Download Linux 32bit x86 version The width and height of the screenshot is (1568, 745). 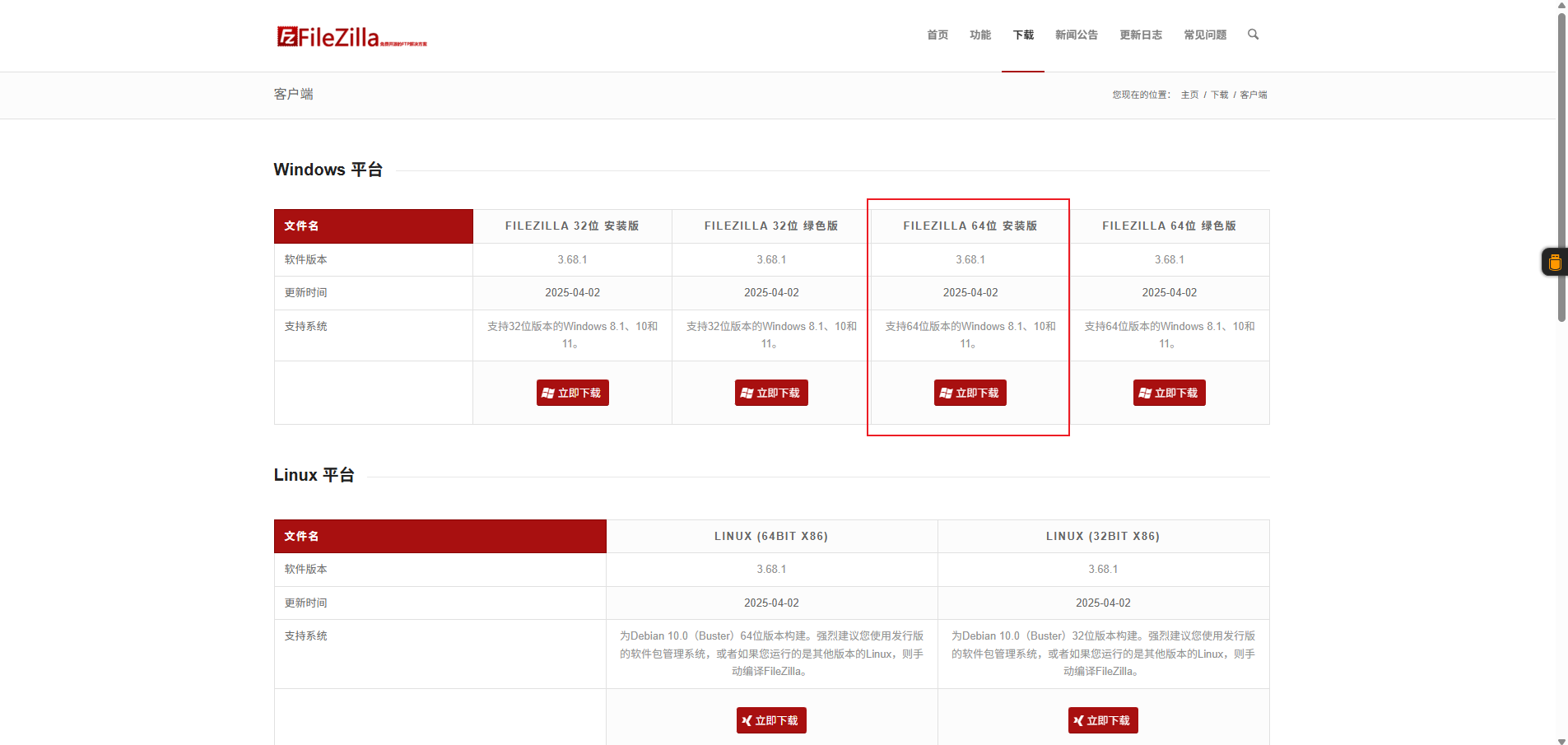tap(1103, 720)
